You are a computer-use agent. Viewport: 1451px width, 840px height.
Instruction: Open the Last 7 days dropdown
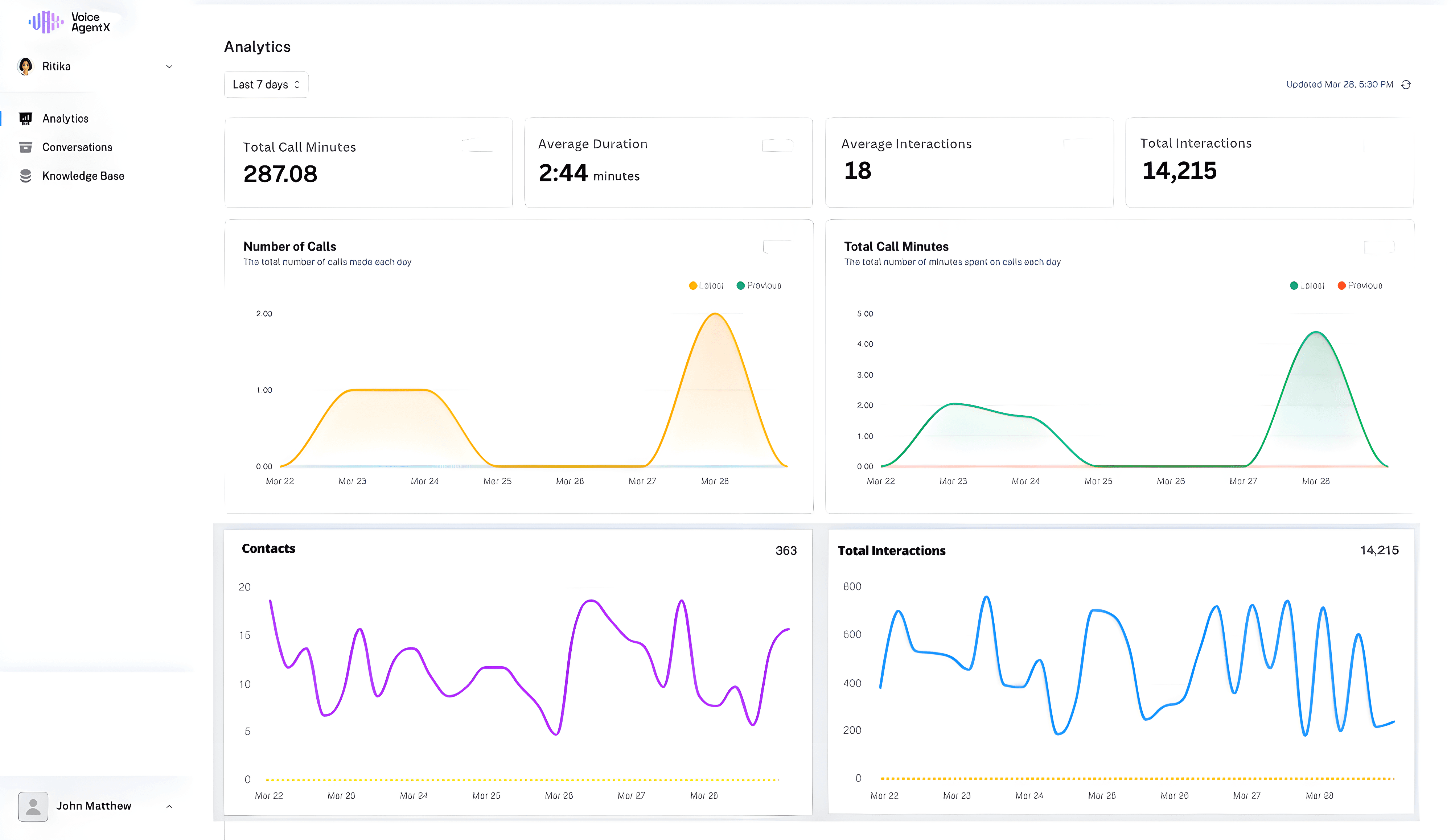pyautogui.click(x=266, y=85)
